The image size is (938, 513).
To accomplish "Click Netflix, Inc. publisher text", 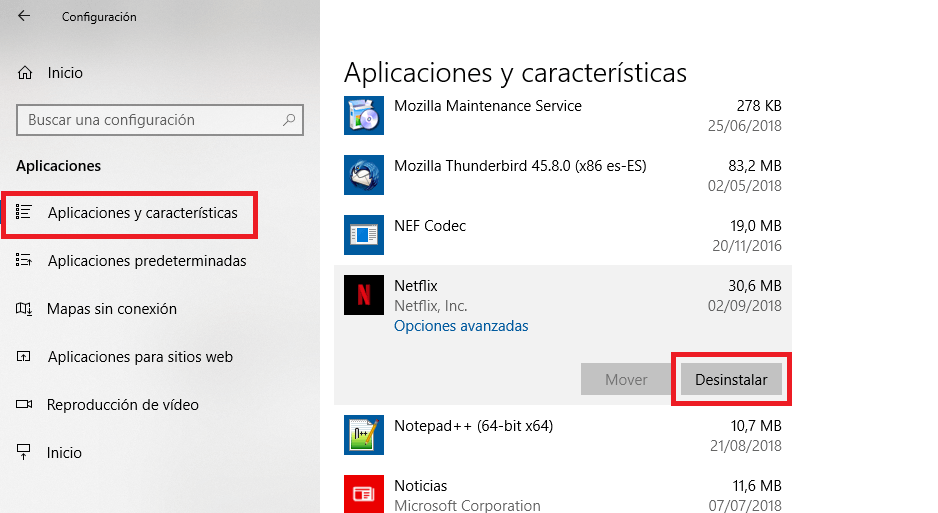I will pos(430,306).
